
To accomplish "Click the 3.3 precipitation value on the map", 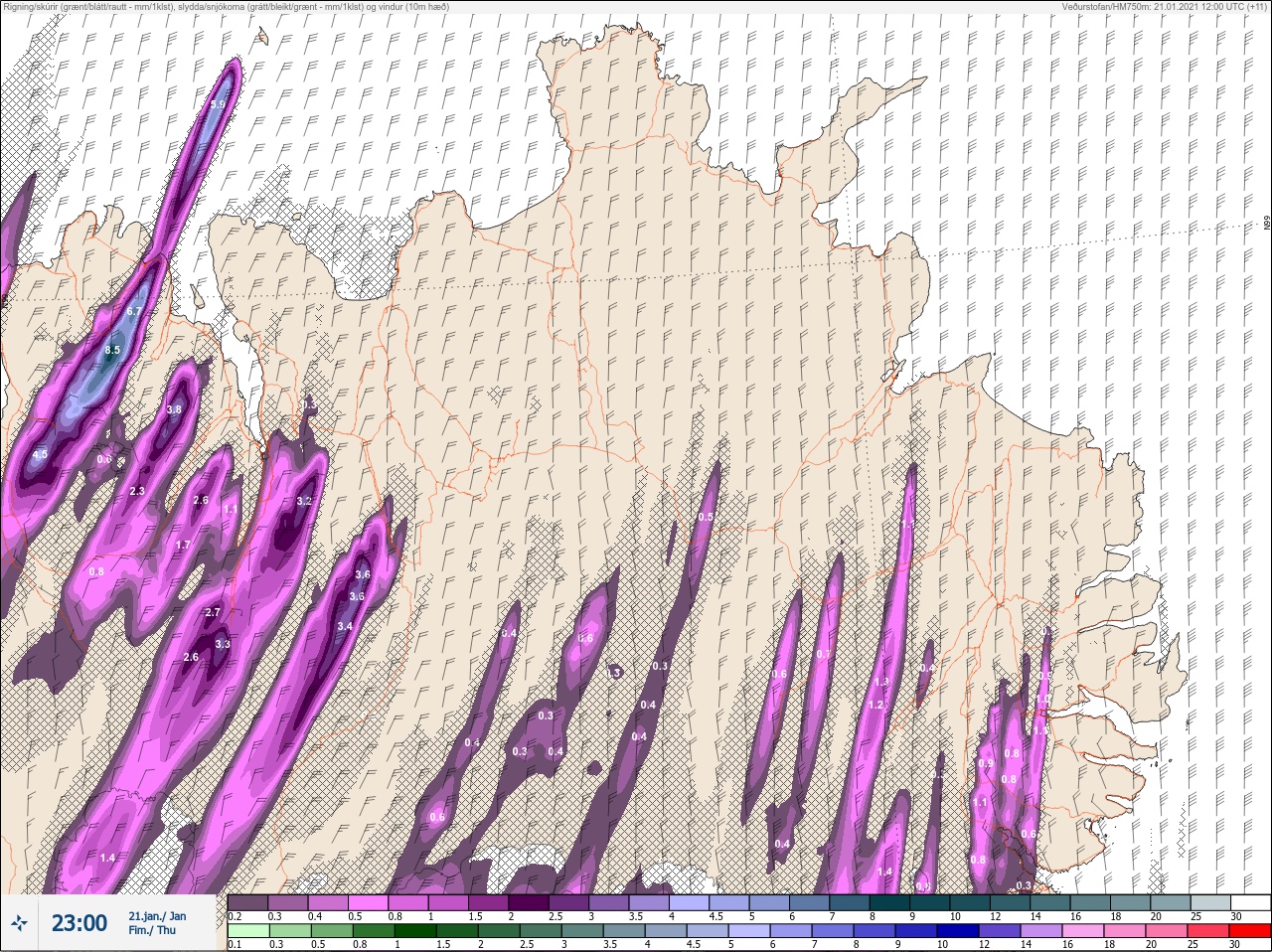I will [223, 644].
